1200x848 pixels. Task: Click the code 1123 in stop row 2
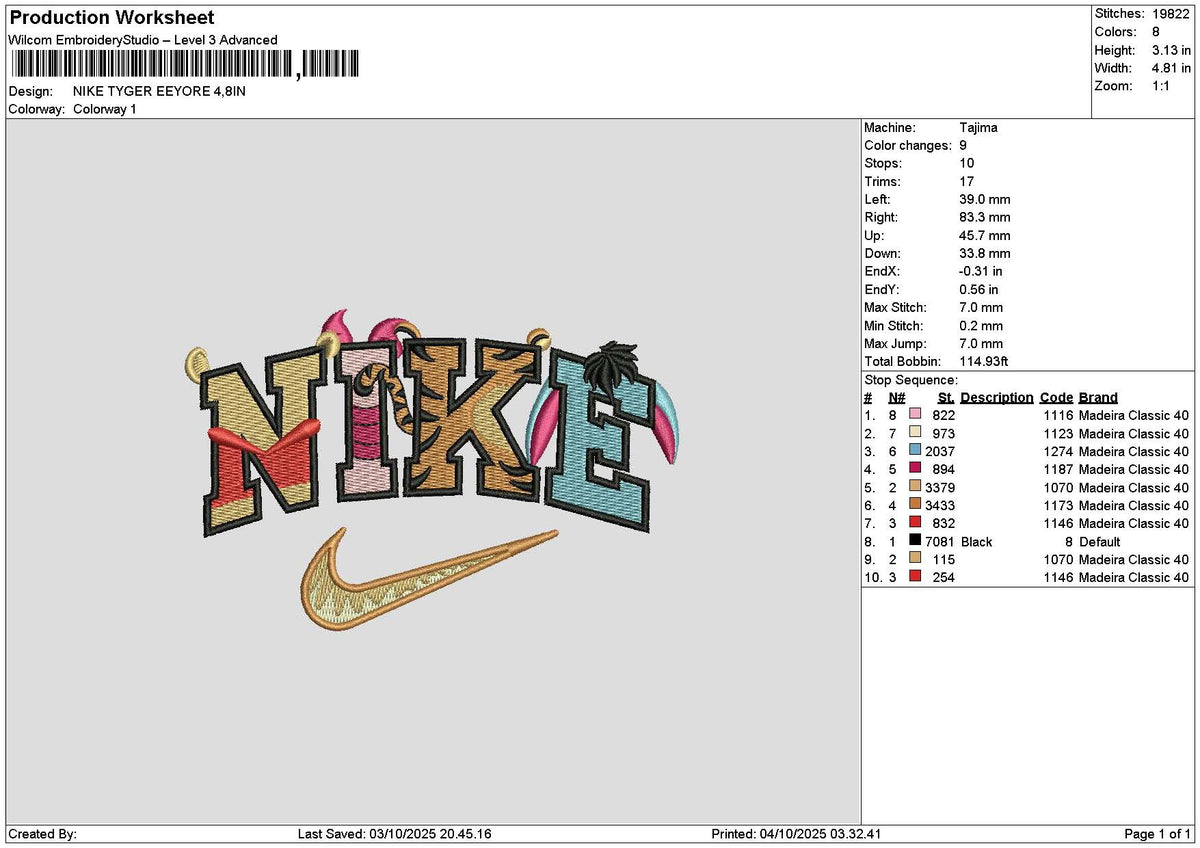click(x=1058, y=433)
